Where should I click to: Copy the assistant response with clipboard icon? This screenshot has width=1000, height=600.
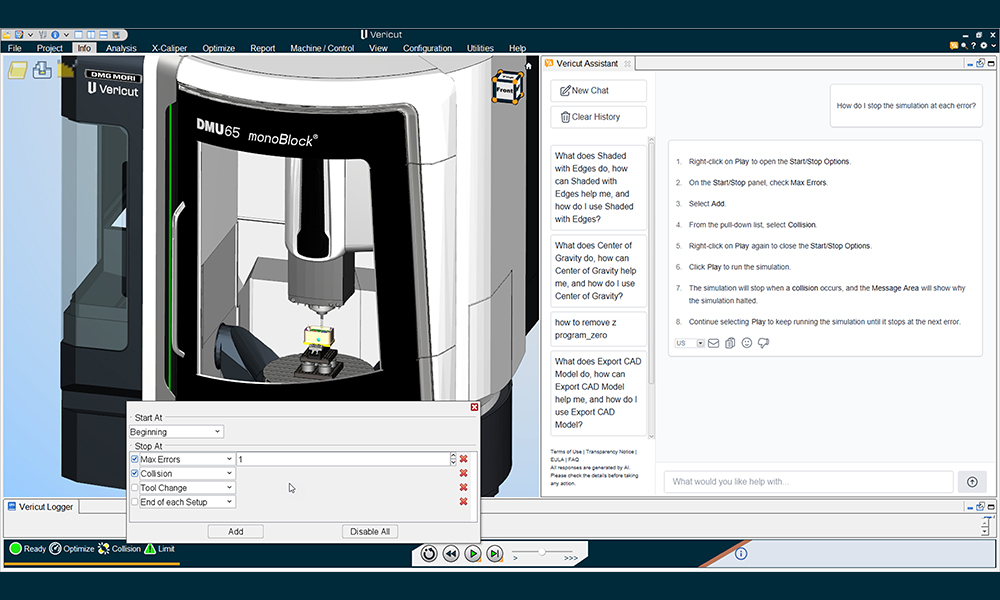point(730,343)
